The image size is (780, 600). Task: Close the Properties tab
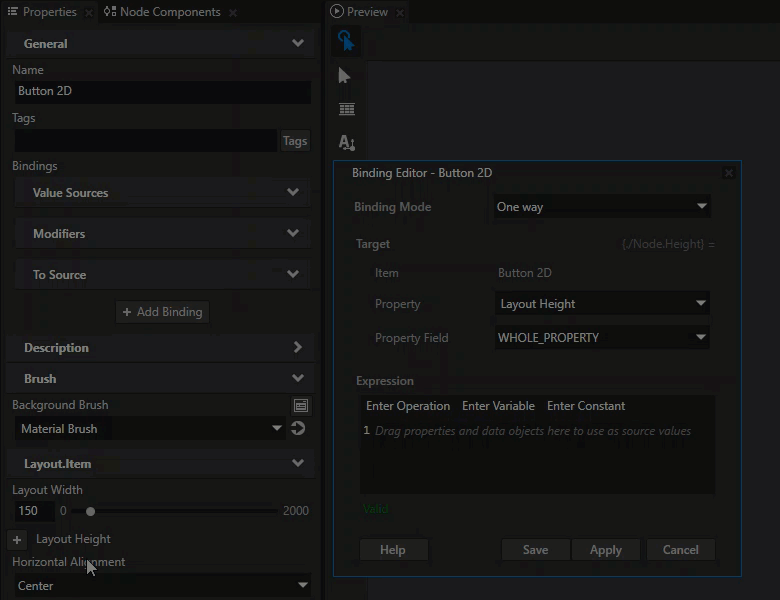pyautogui.click(x=89, y=12)
